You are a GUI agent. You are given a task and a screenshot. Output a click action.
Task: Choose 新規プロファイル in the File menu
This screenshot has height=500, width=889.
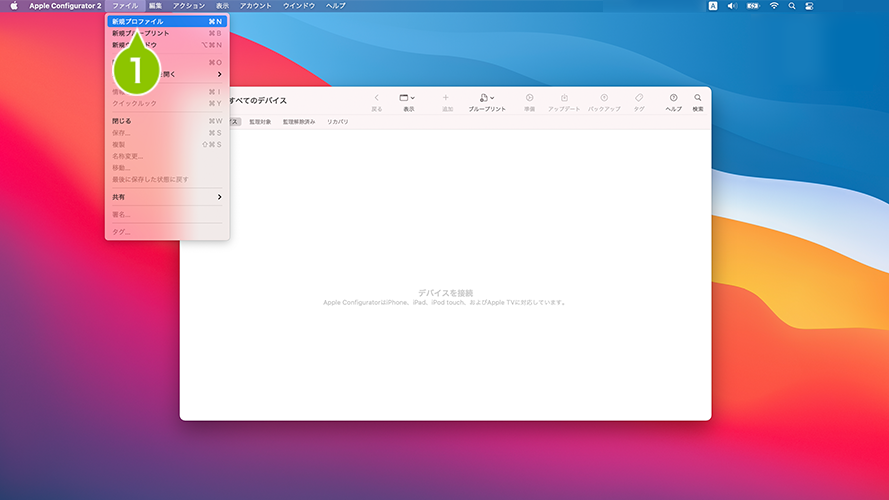[x=167, y=22]
